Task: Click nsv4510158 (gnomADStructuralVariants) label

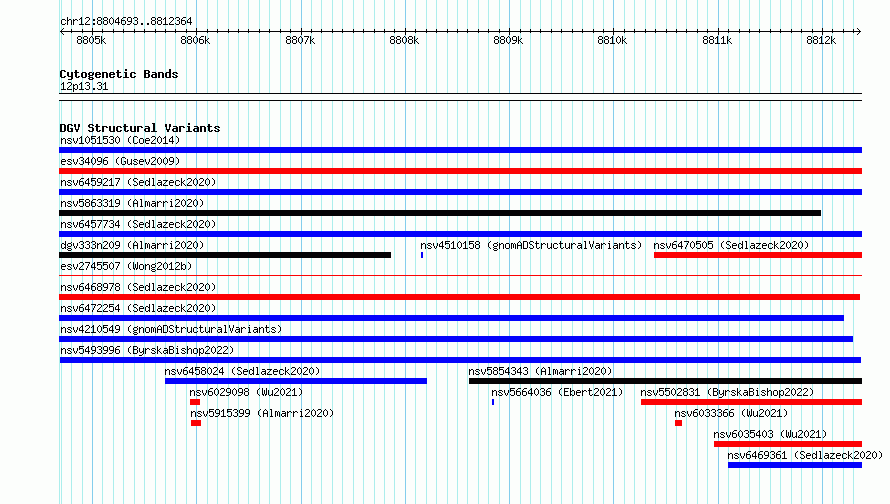Action: (x=531, y=245)
